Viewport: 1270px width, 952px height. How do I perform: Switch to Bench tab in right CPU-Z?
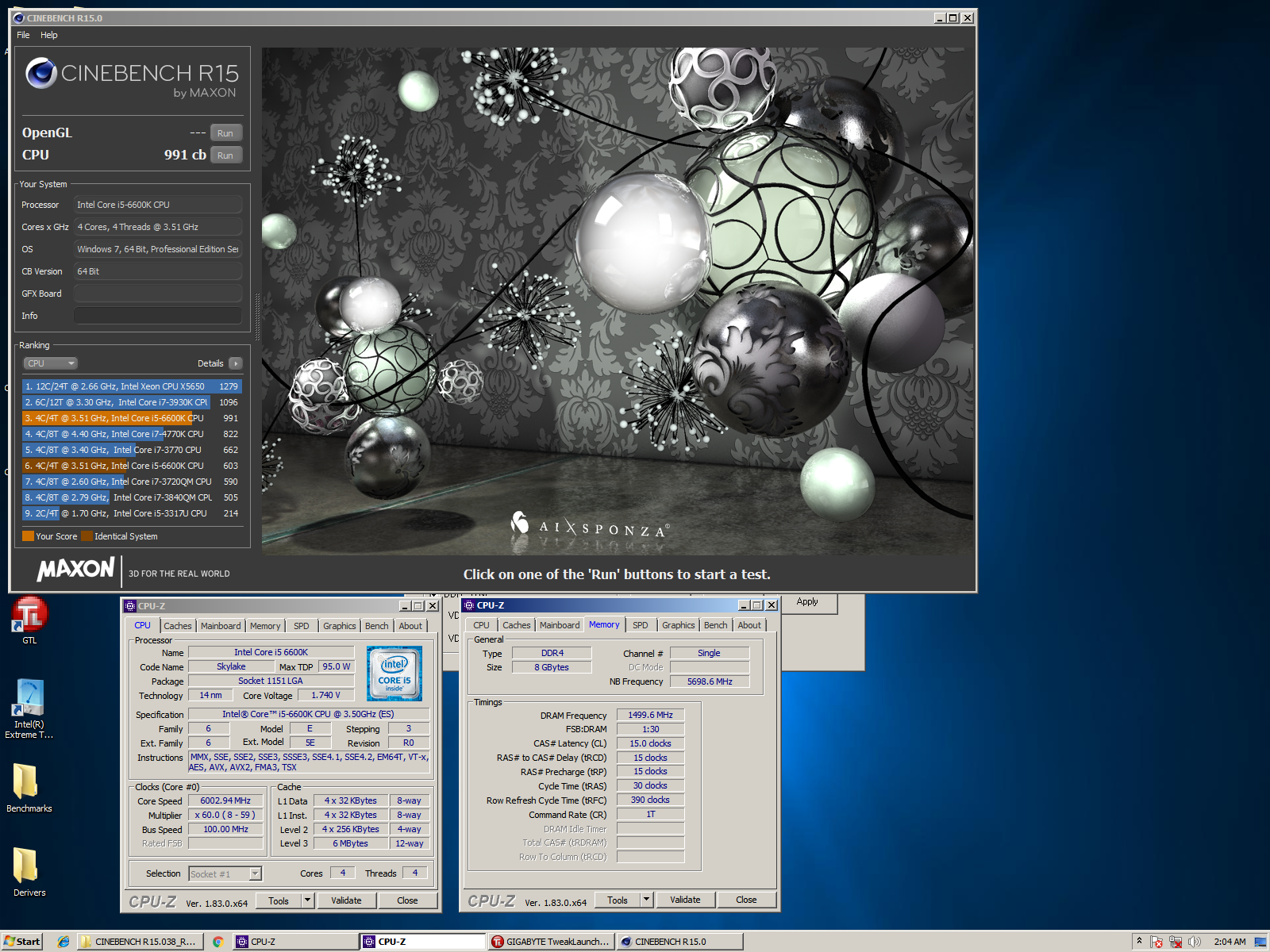click(716, 625)
